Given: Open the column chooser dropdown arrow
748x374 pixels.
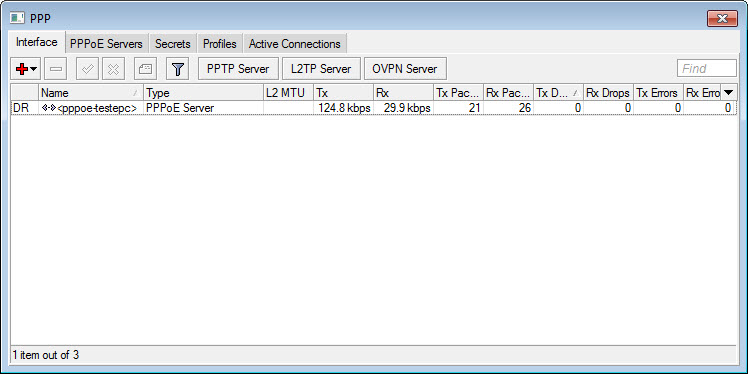Looking at the screenshot, I should pyautogui.click(x=728, y=93).
